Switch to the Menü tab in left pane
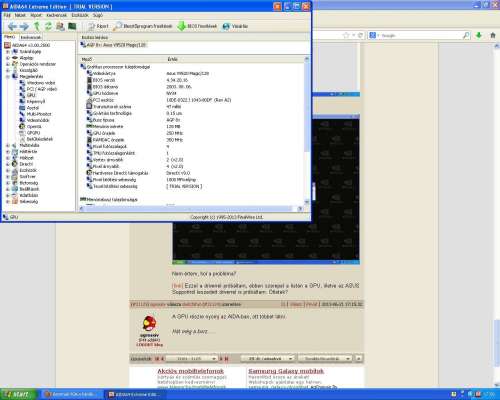500x400 pixels. point(9,37)
